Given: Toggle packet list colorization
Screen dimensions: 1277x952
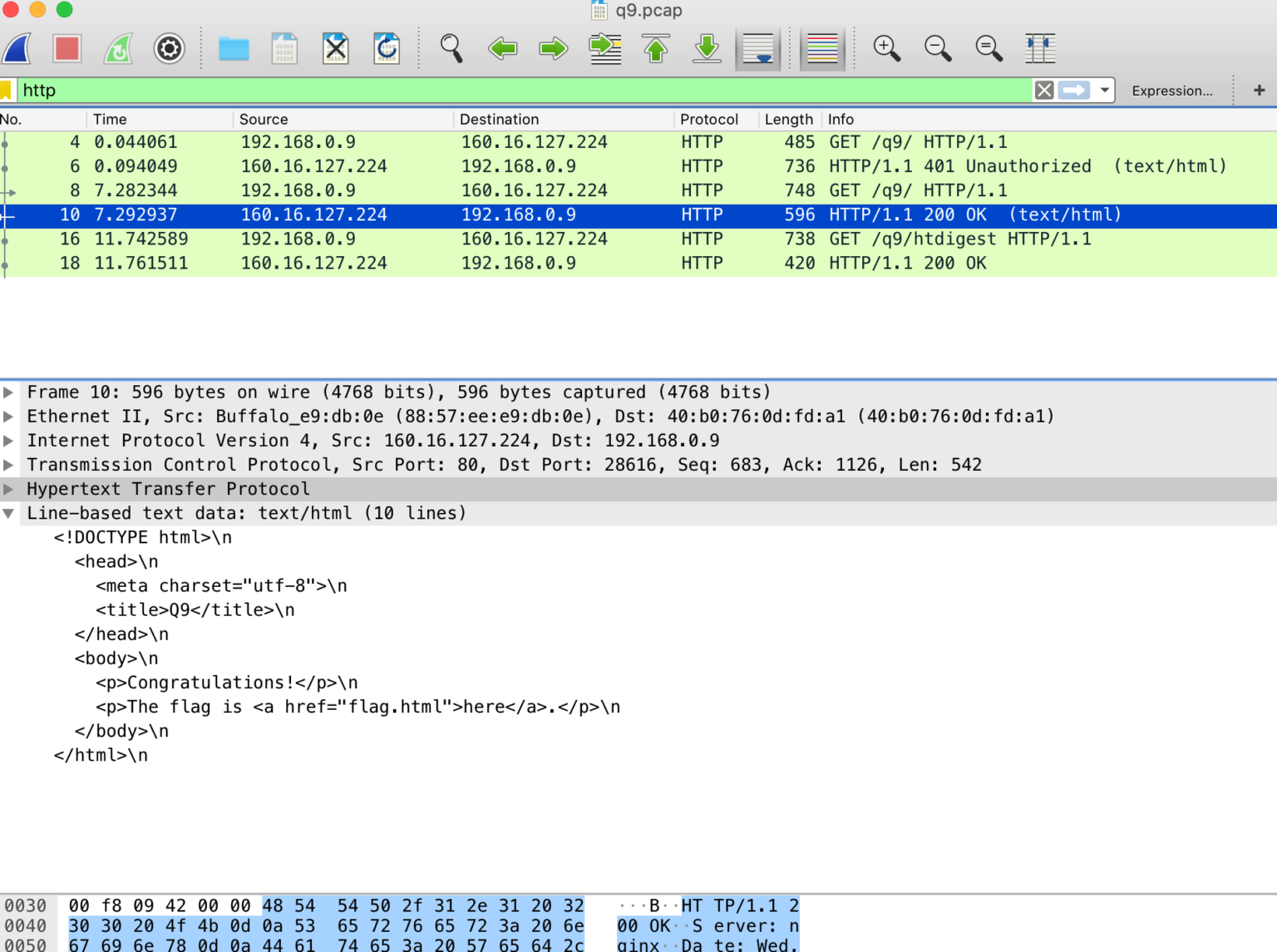Looking at the screenshot, I should tap(821, 48).
